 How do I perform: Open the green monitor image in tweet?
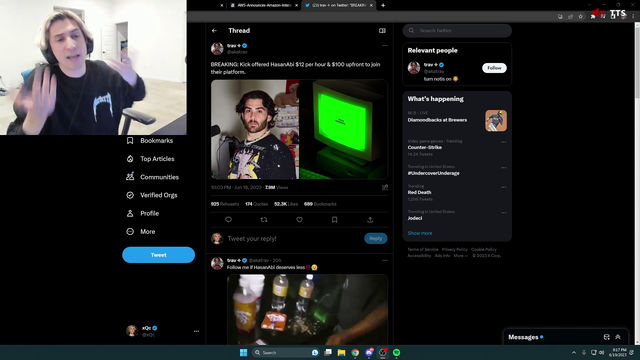(x=344, y=129)
